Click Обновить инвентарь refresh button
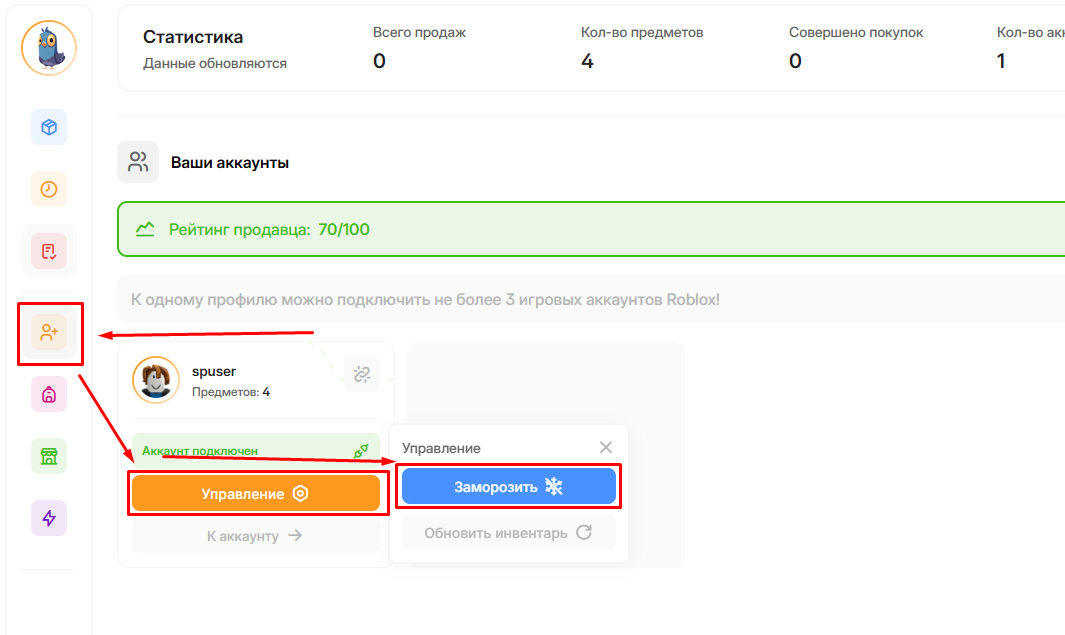The image size is (1065, 635). coord(508,533)
